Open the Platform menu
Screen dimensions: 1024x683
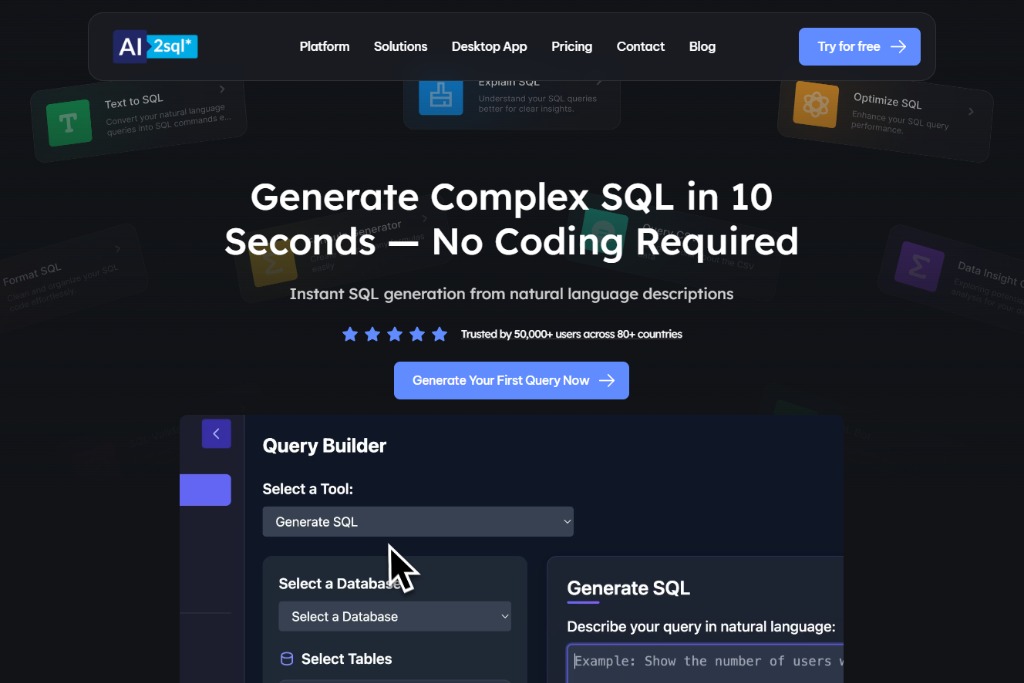(x=324, y=46)
